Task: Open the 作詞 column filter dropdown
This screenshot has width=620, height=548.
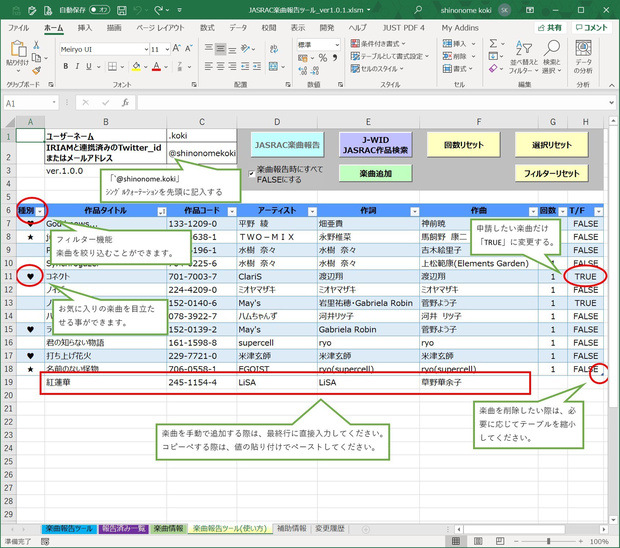Action: pos(414,212)
